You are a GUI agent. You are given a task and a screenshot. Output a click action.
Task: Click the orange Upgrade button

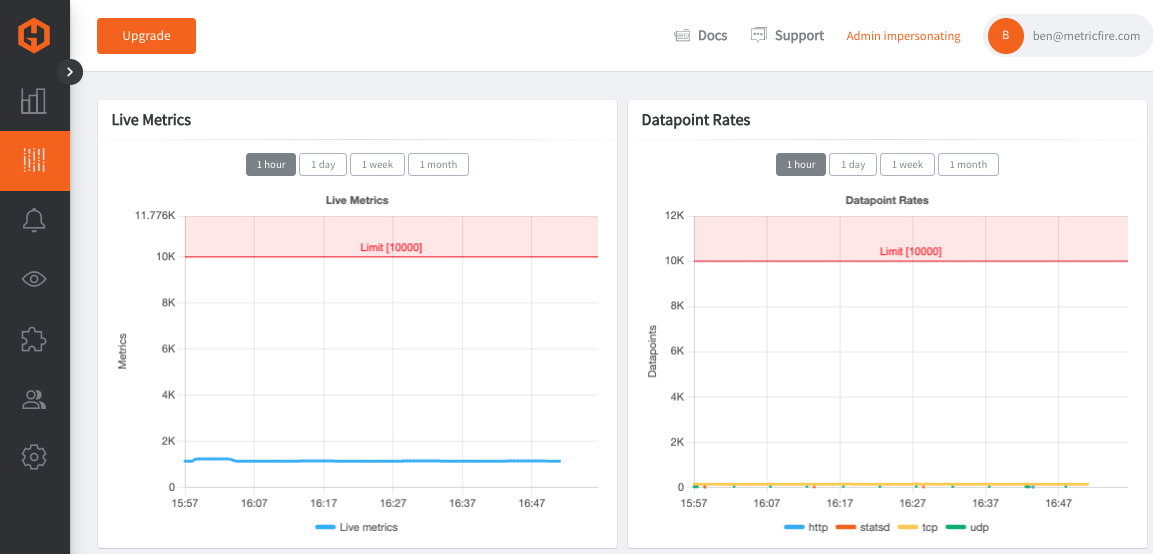tap(146, 36)
